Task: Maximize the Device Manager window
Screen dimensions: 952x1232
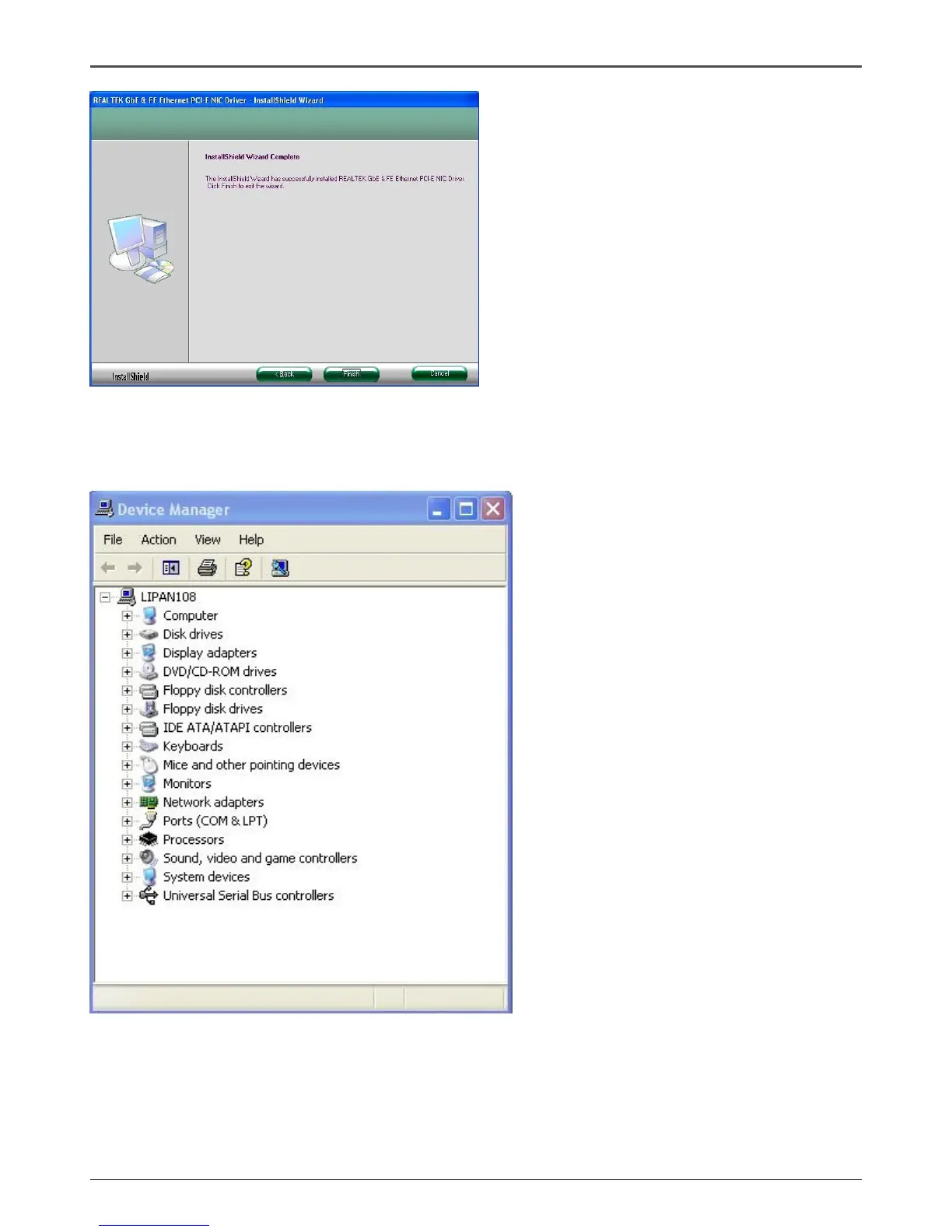Action: pos(466,509)
